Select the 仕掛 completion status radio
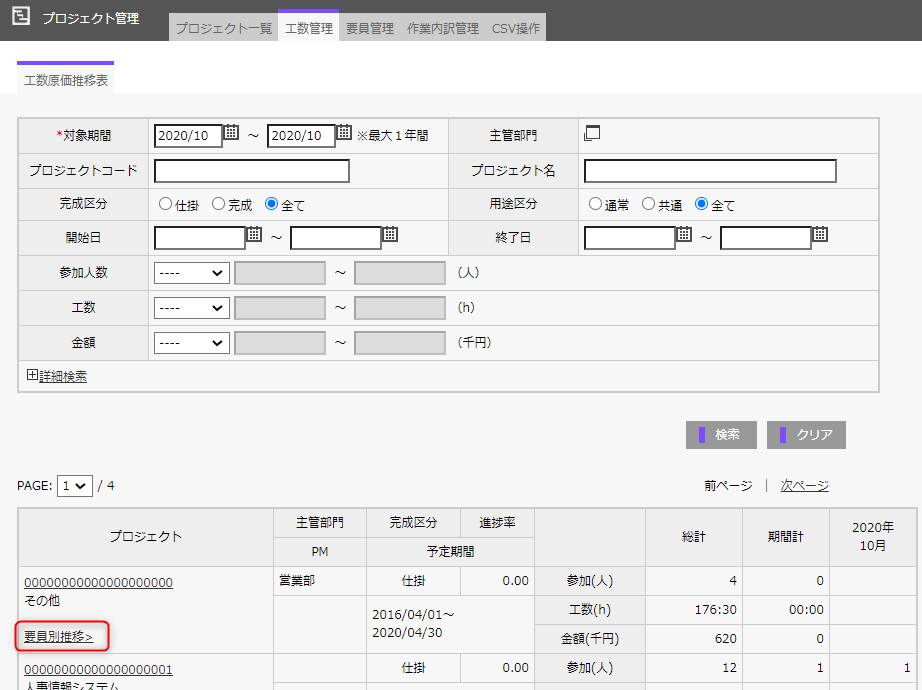The width and height of the screenshot is (922, 690). point(166,204)
